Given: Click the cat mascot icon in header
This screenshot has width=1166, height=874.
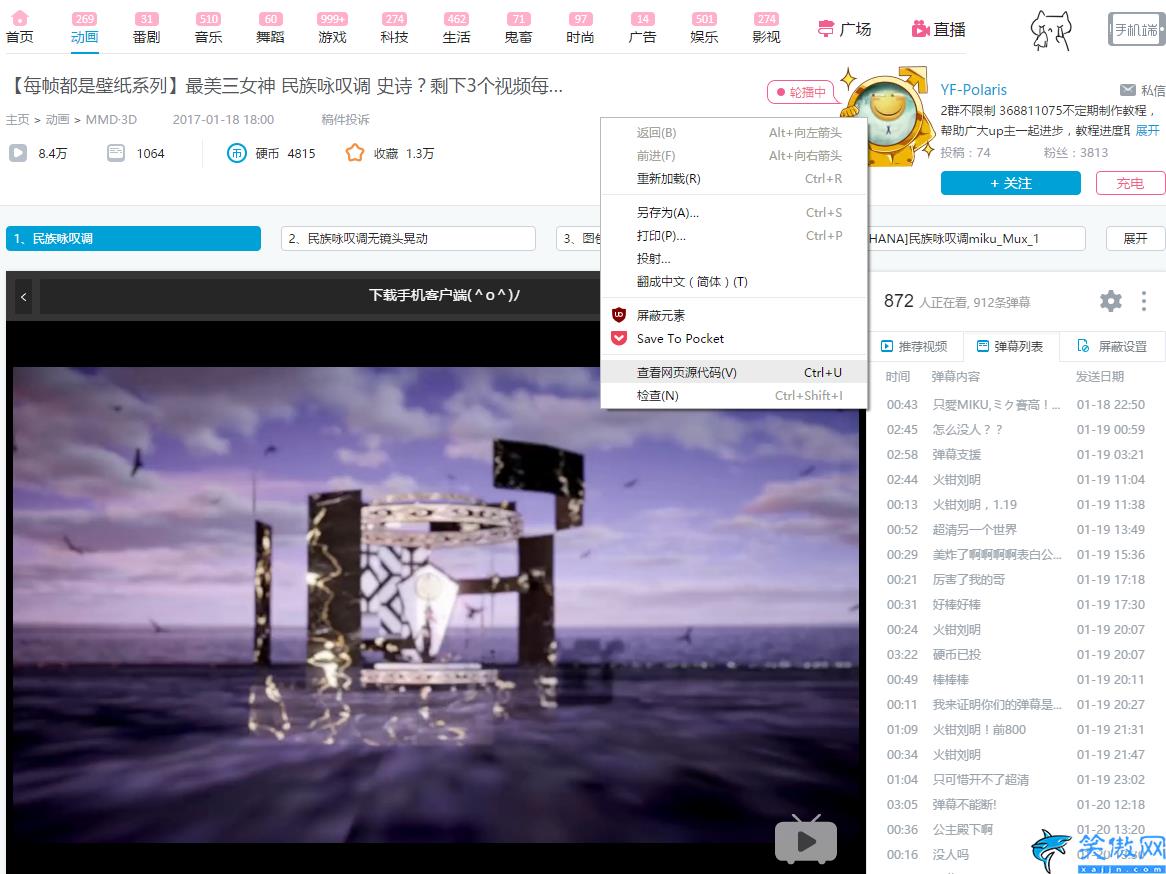Looking at the screenshot, I should point(1051,30).
